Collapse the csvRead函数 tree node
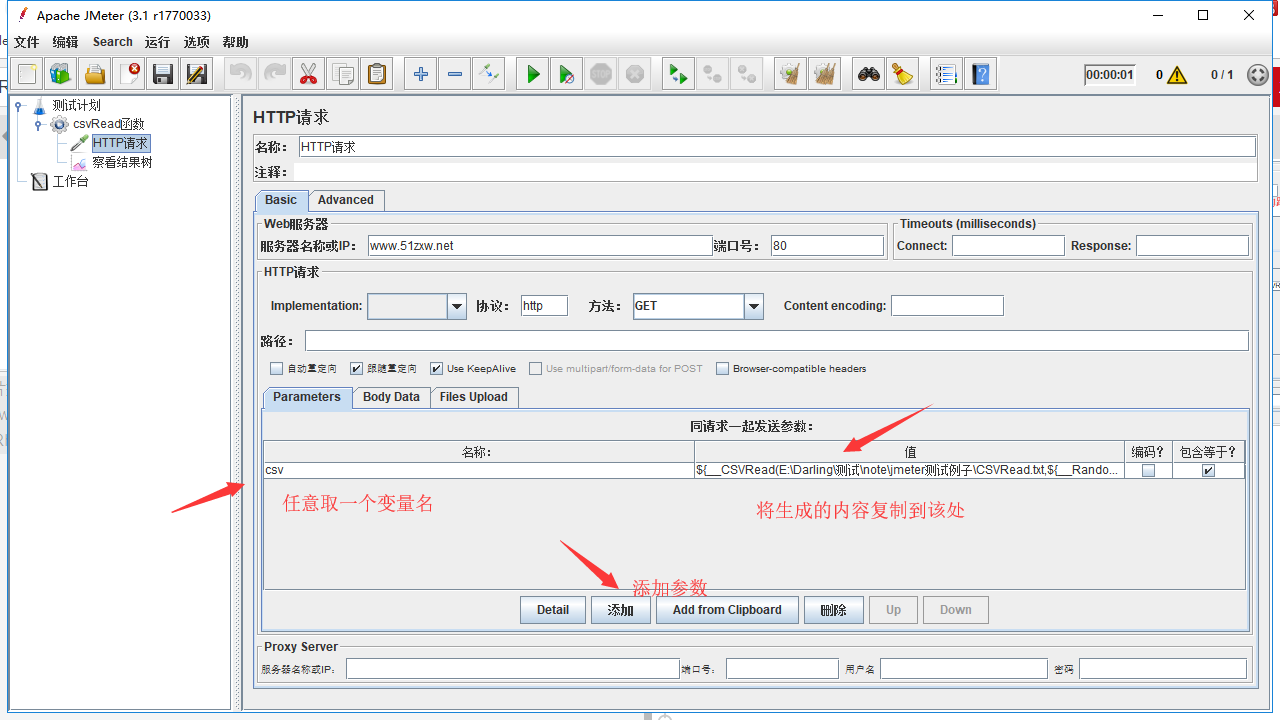 (38, 124)
